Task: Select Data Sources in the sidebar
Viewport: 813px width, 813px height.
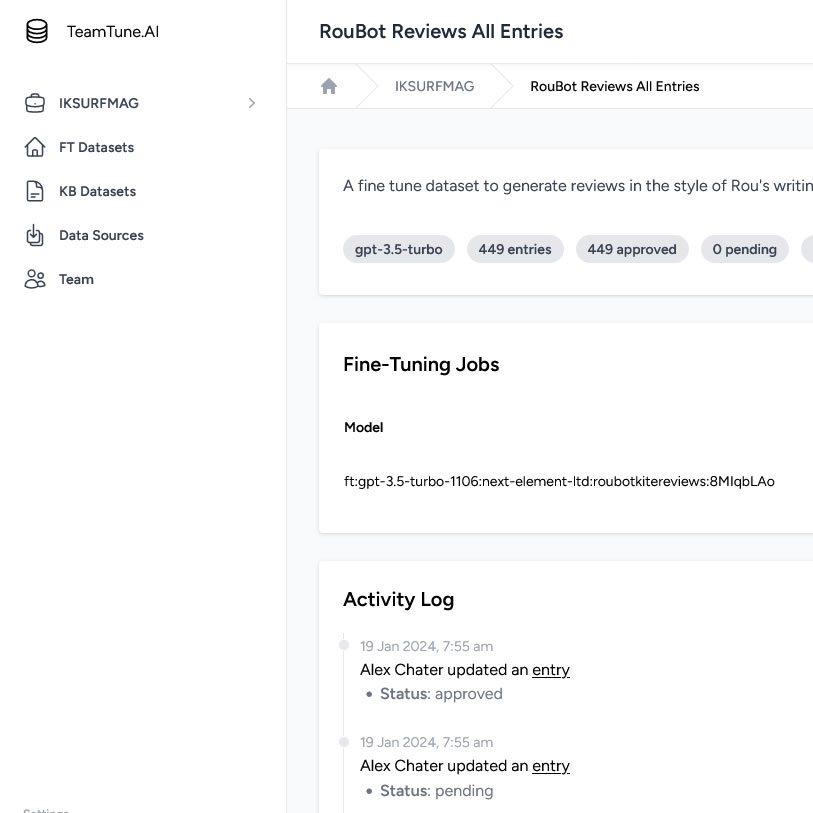Action: (x=101, y=235)
